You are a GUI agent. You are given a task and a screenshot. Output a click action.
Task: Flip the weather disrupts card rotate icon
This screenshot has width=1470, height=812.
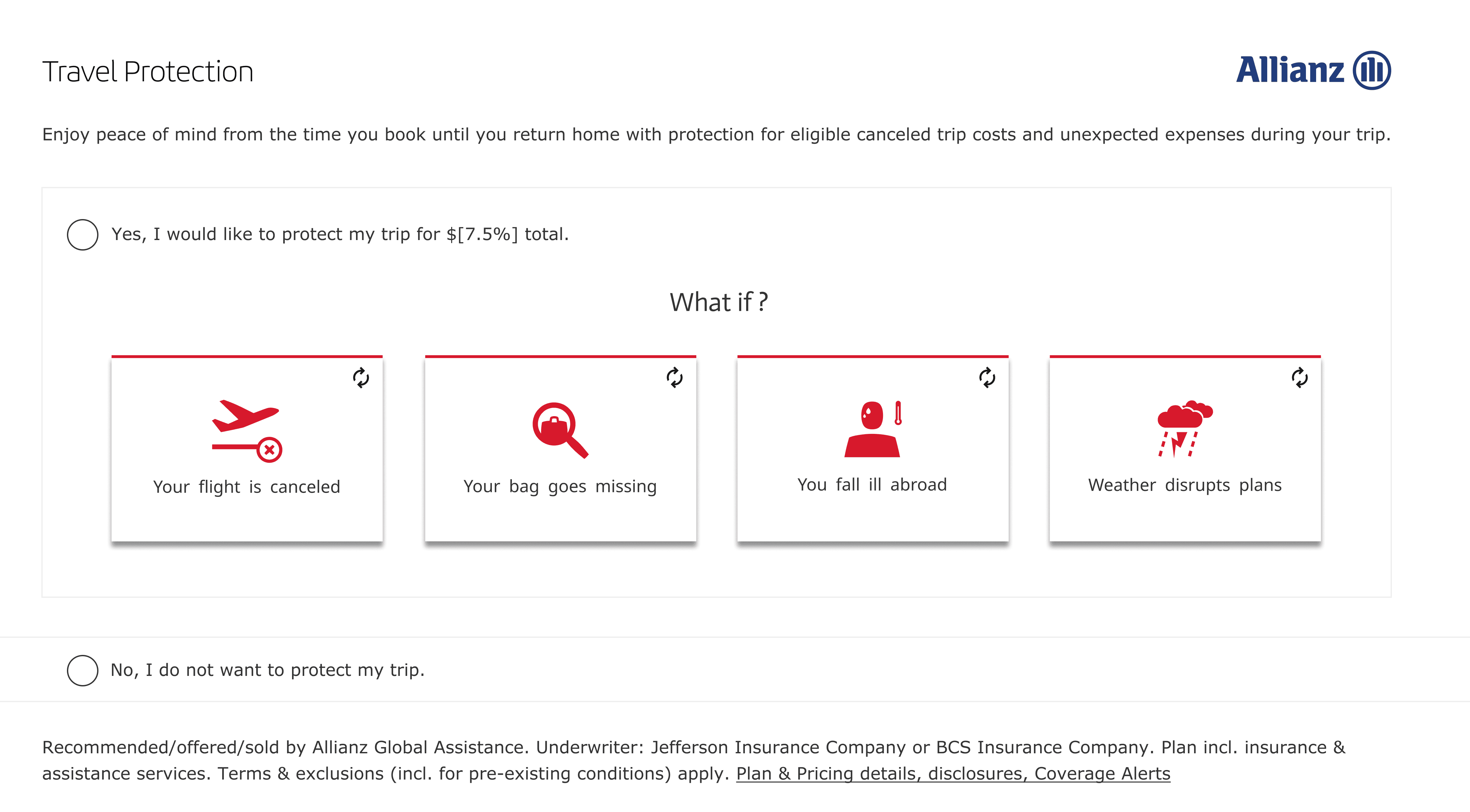pyautogui.click(x=1299, y=377)
